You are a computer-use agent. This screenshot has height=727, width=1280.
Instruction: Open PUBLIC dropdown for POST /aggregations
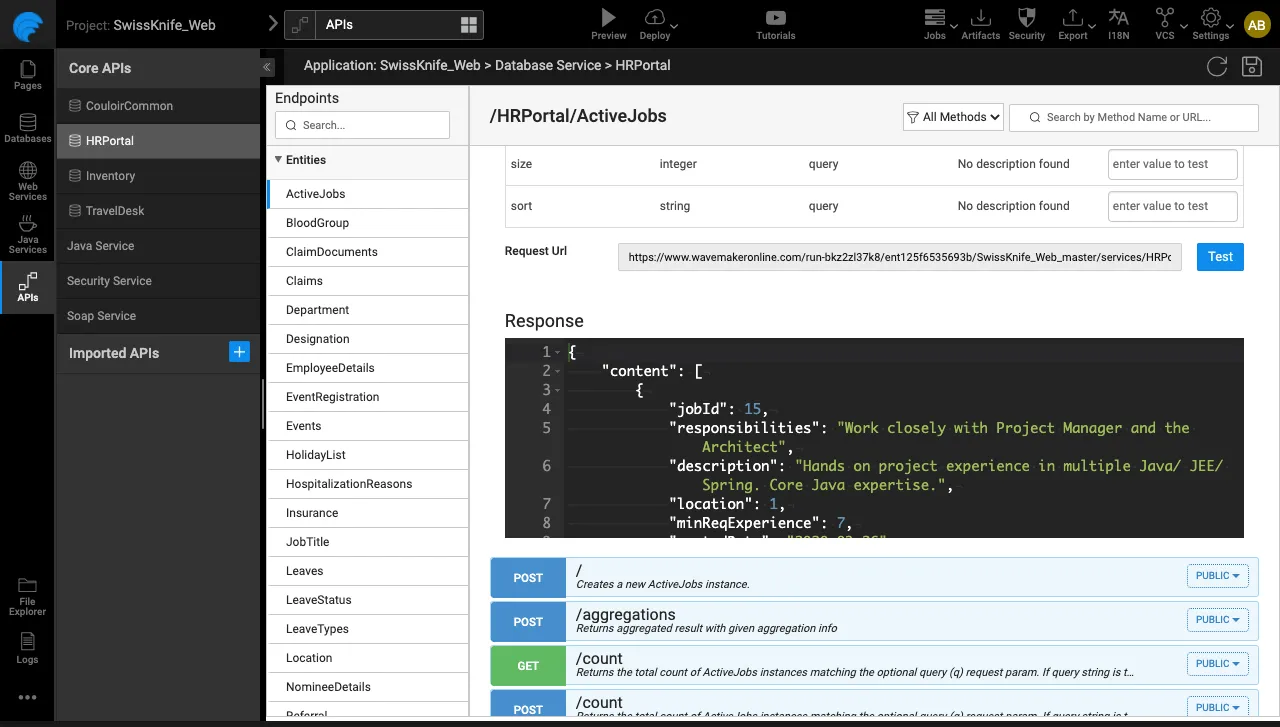1217,620
